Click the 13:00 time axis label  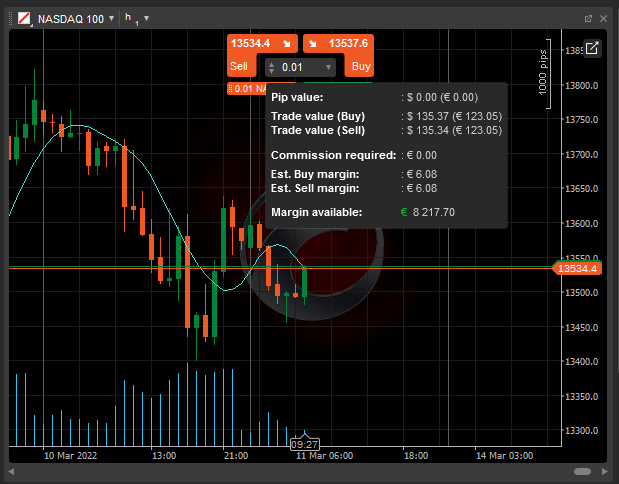164,456
